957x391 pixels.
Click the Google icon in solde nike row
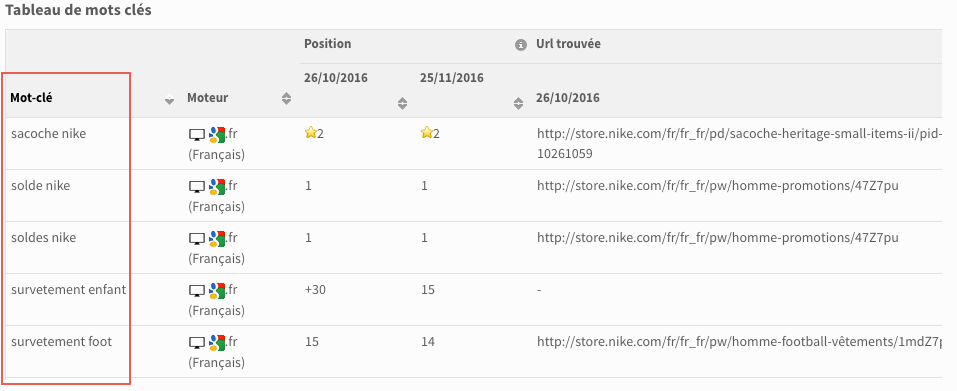click(x=217, y=187)
